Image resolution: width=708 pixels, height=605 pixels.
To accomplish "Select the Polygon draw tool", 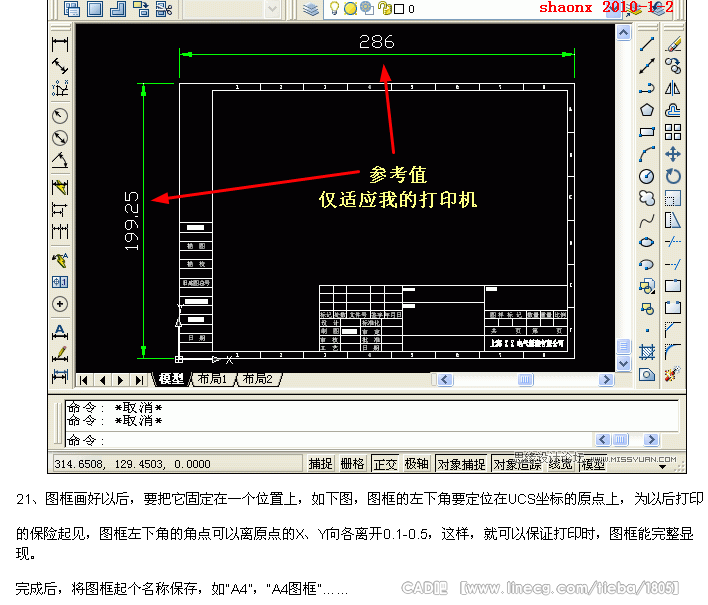I will pos(647,110).
